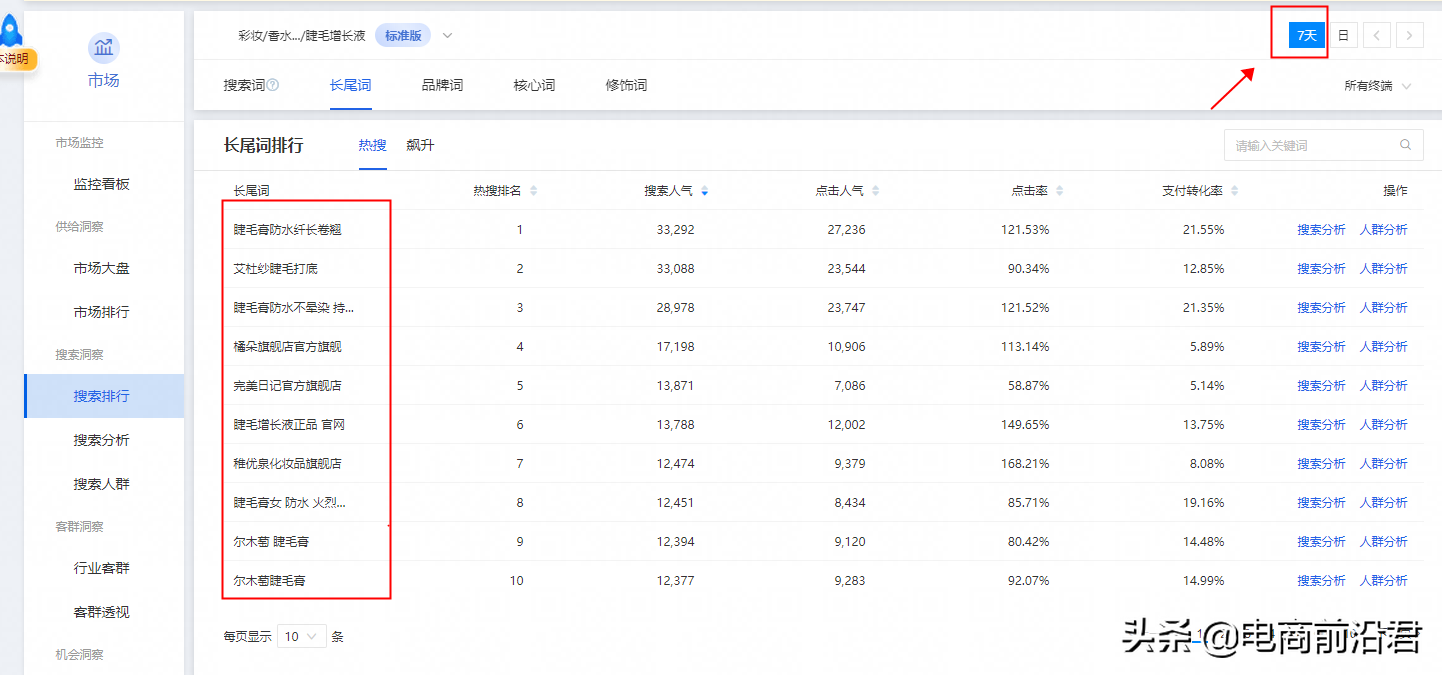1442x675 pixels.
Task: Click the keyword 橘朵旗舰店官方旗舰
Action: tap(288, 347)
